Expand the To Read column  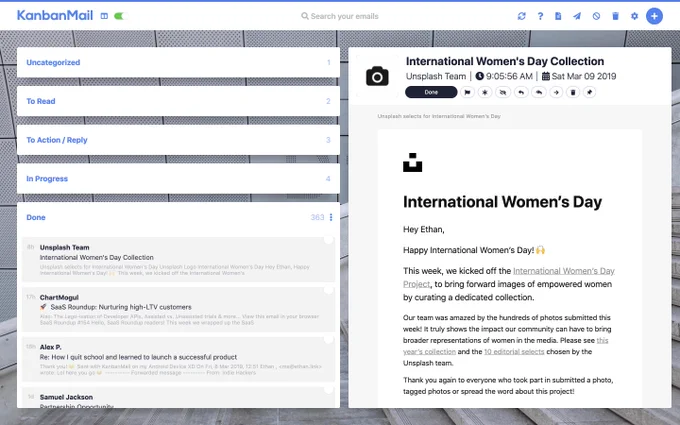pos(178,101)
